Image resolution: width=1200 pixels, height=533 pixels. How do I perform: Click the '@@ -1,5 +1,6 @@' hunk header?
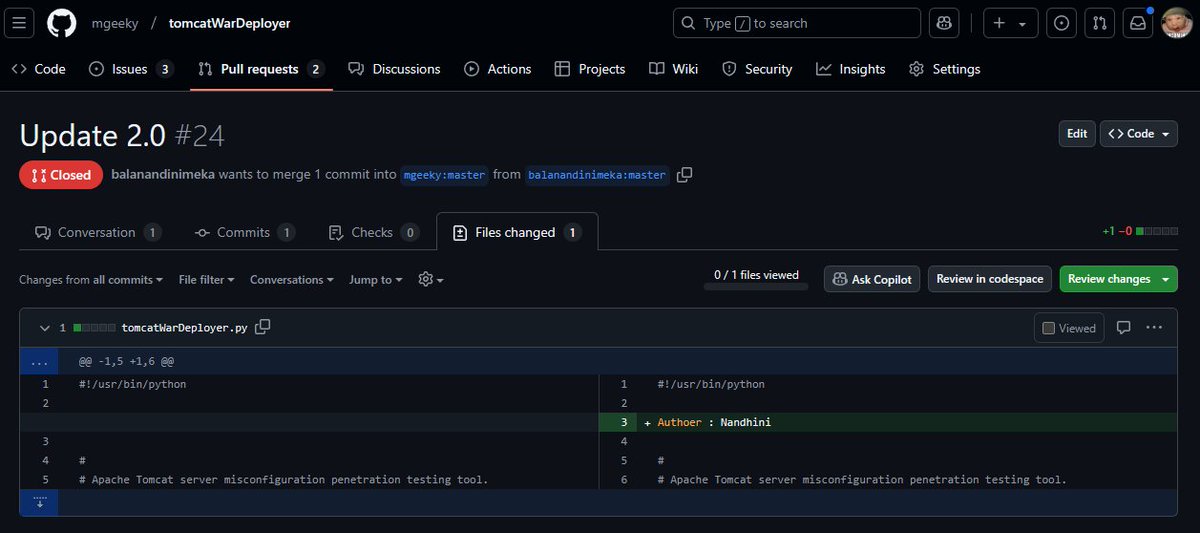(127, 361)
